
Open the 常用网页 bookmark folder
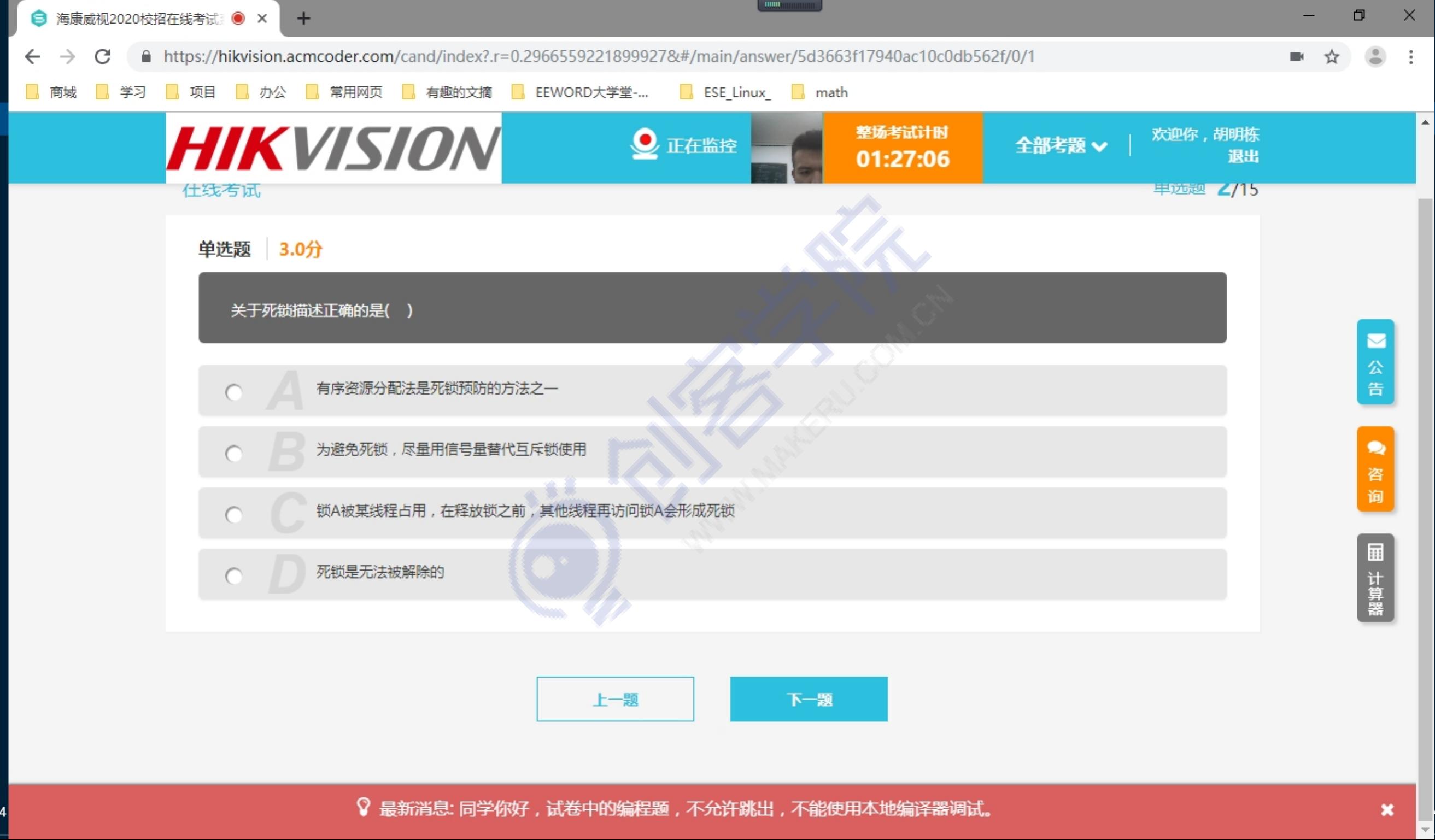[344, 92]
